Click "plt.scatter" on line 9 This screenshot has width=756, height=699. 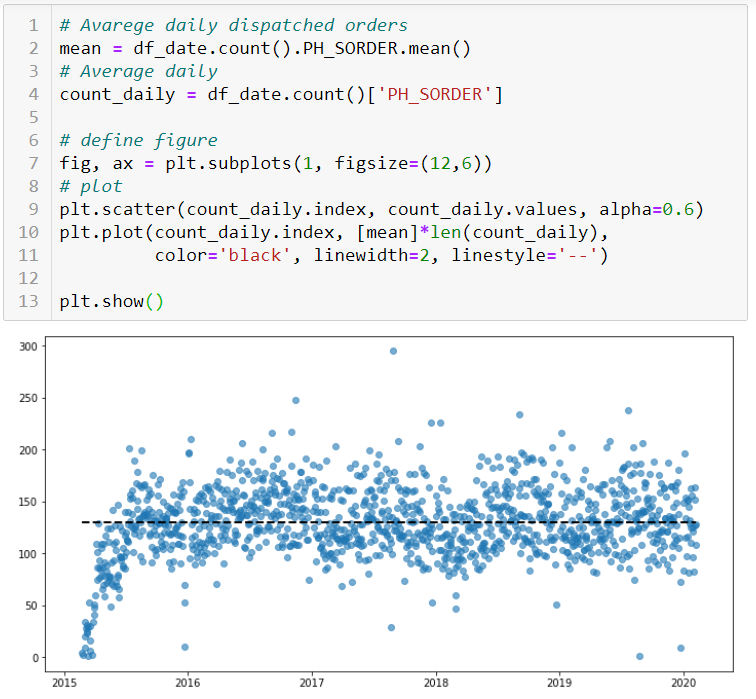[x=117, y=210]
